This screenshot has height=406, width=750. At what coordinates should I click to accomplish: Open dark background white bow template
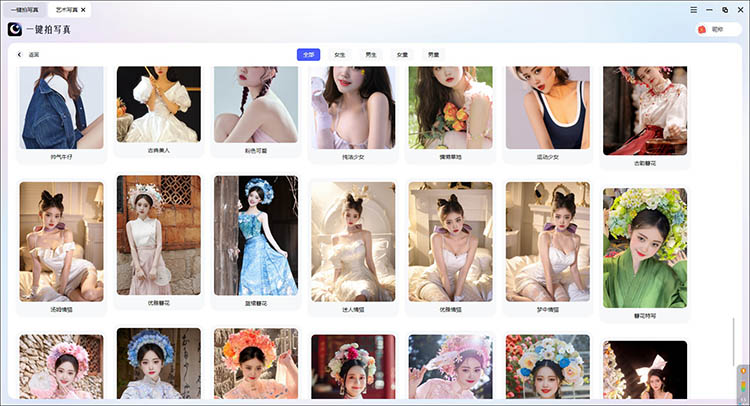point(645,370)
